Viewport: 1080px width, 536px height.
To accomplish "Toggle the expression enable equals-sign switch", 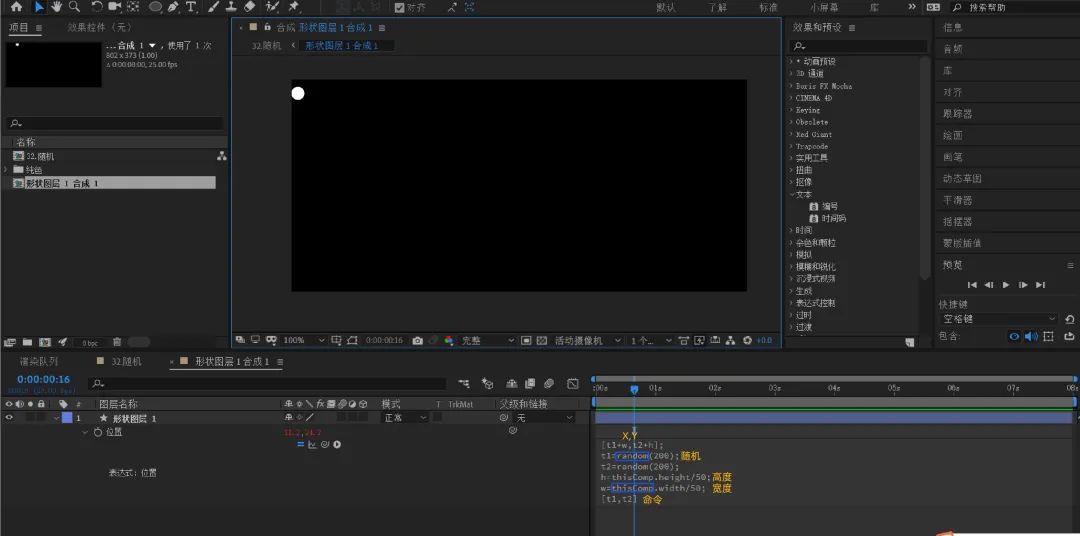I will tap(300, 444).
